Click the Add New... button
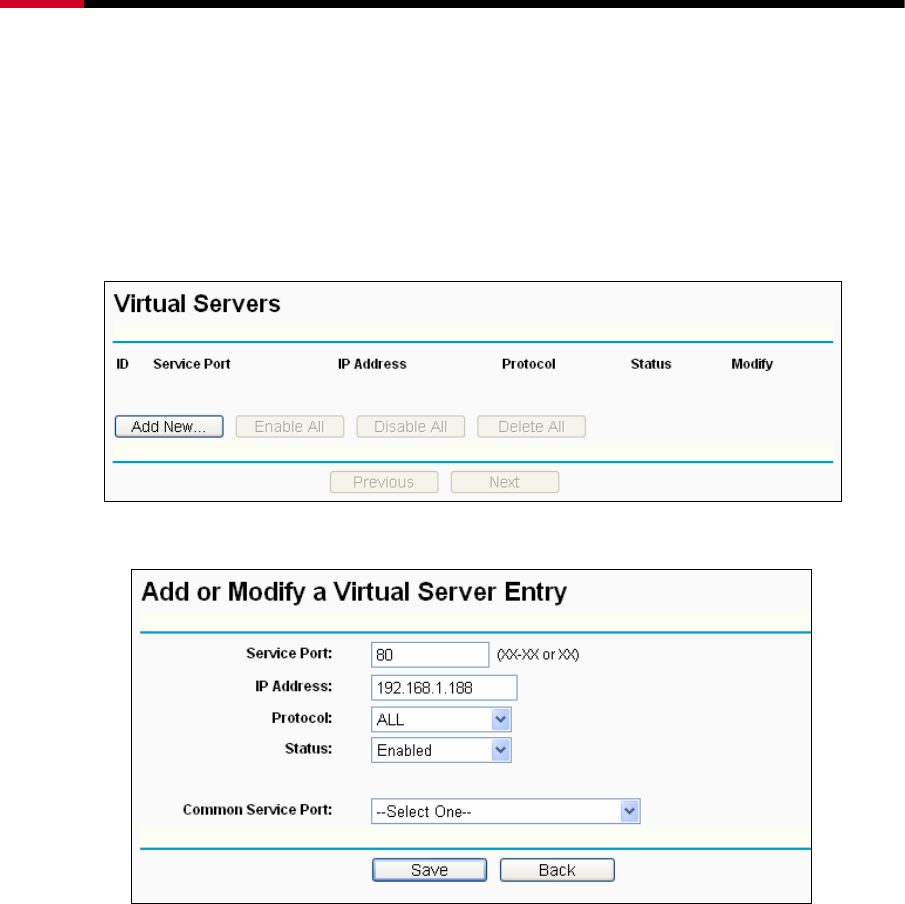This screenshot has width=905, height=904. pos(169,427)
